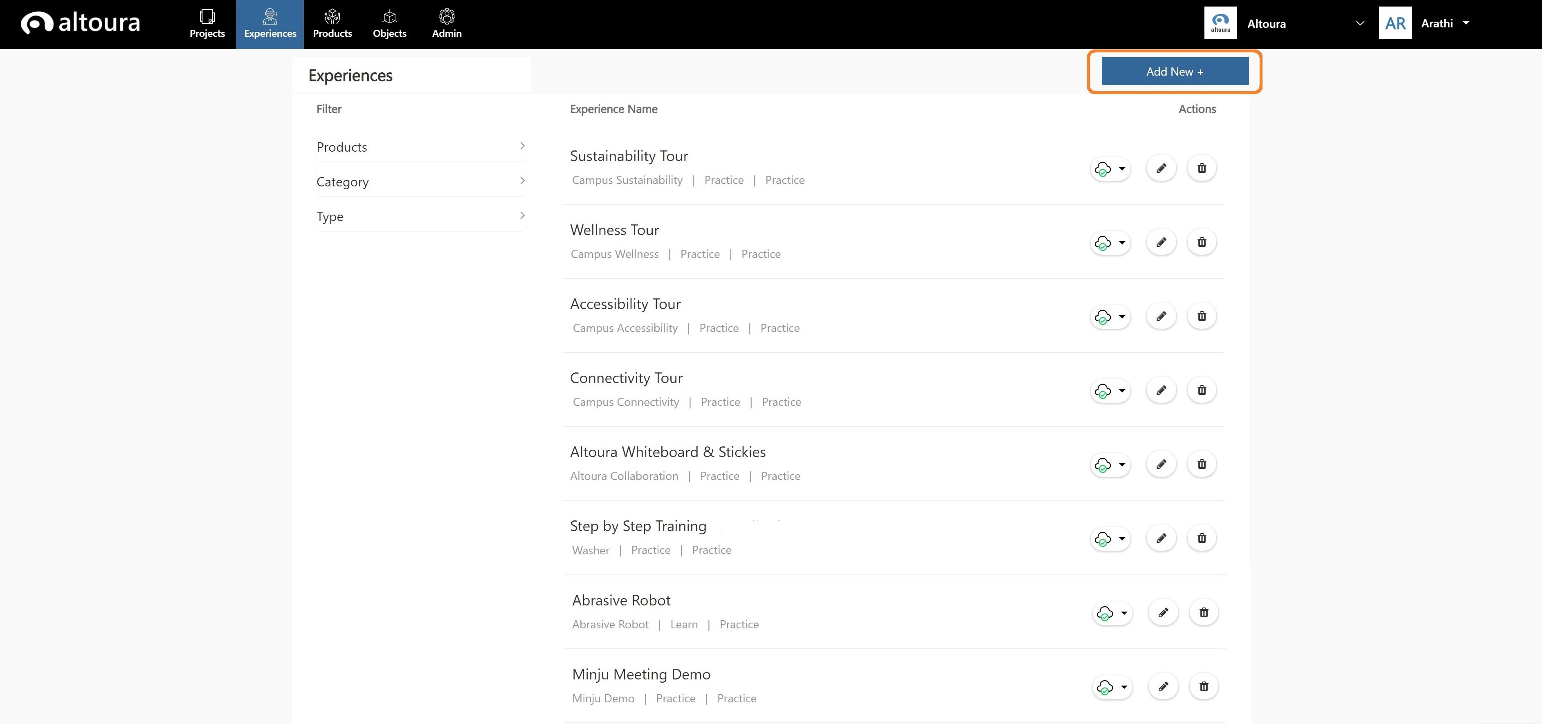Viewport: 1568px width, 724px height.
Task: Edit Altoura Whiteboard & Stickies experience
Action: click(x=1161, y=464)
